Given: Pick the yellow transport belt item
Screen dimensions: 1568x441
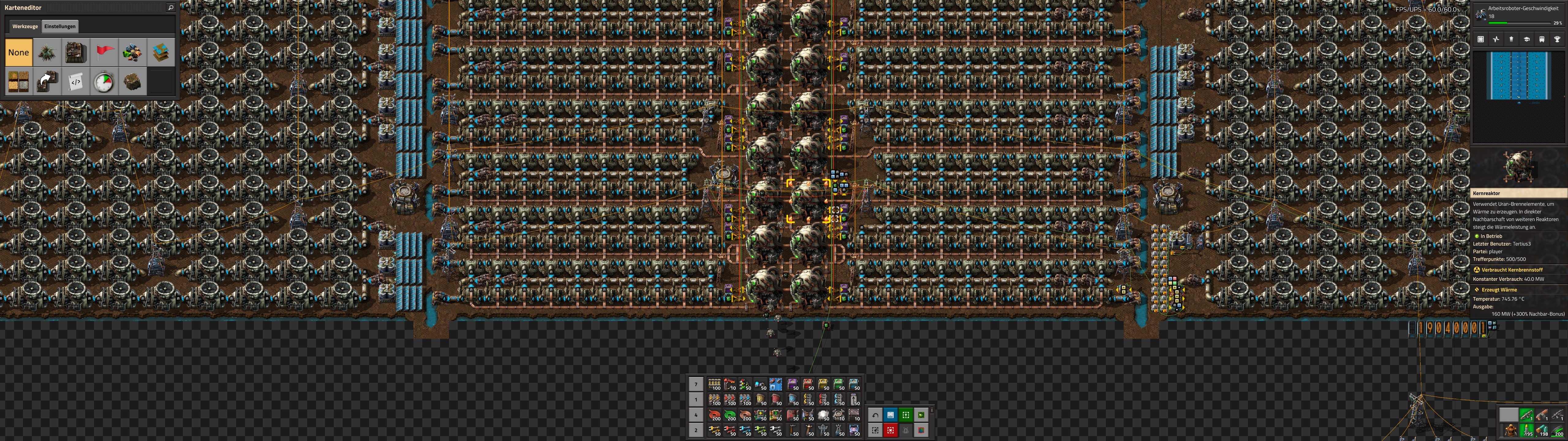Looking at the screenshot, I should 714,400.
